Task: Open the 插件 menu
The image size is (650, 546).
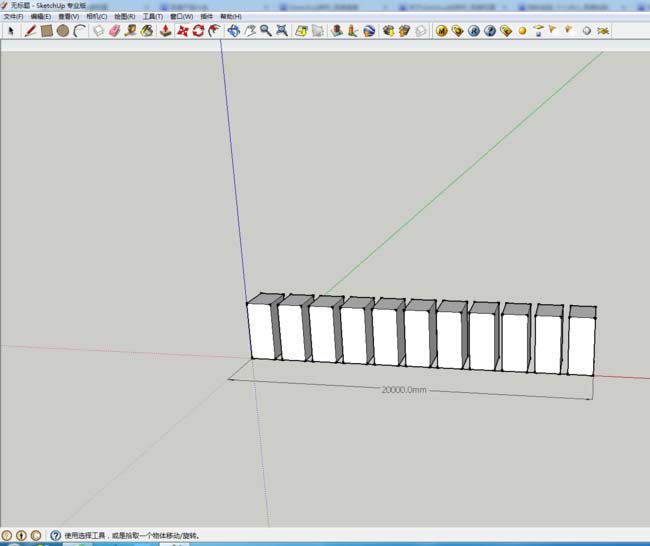Action: click(x=206, y=16)
